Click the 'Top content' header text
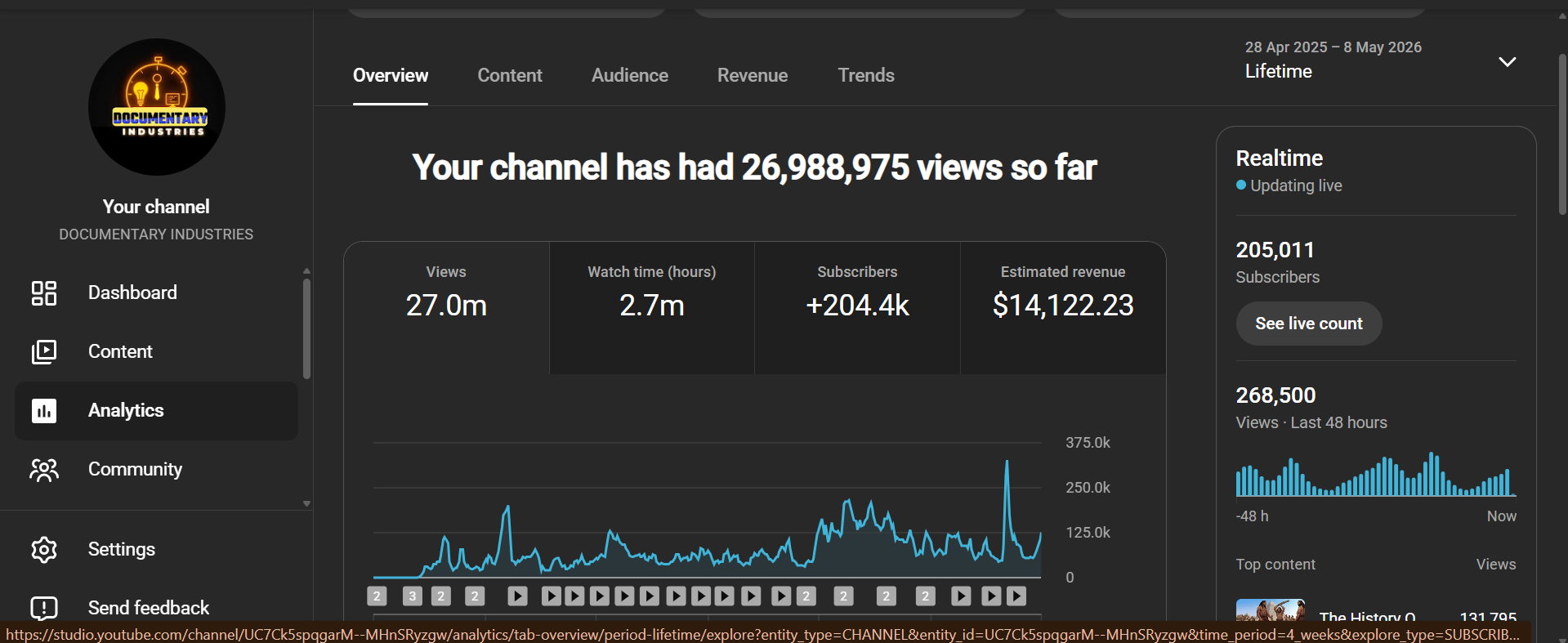This screenshot has height=643, width=1568. 1275,565
